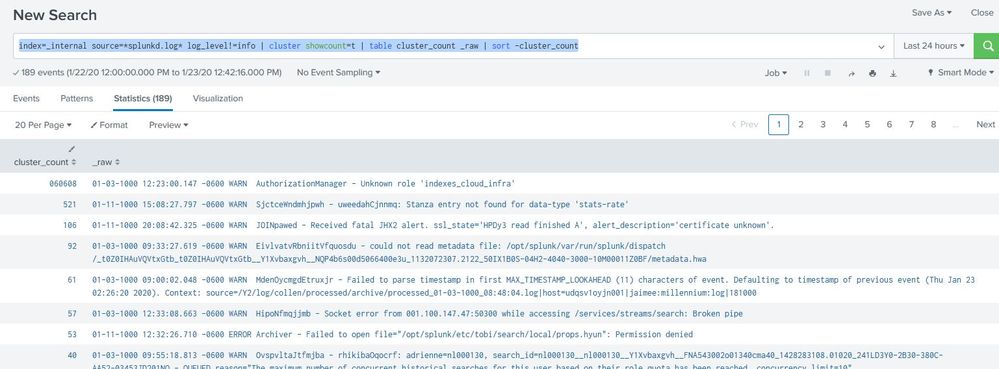This screenshot has width=999, height=369.
Task: Sort by the _raw column arrows
Action: click(x=117, y=163)
